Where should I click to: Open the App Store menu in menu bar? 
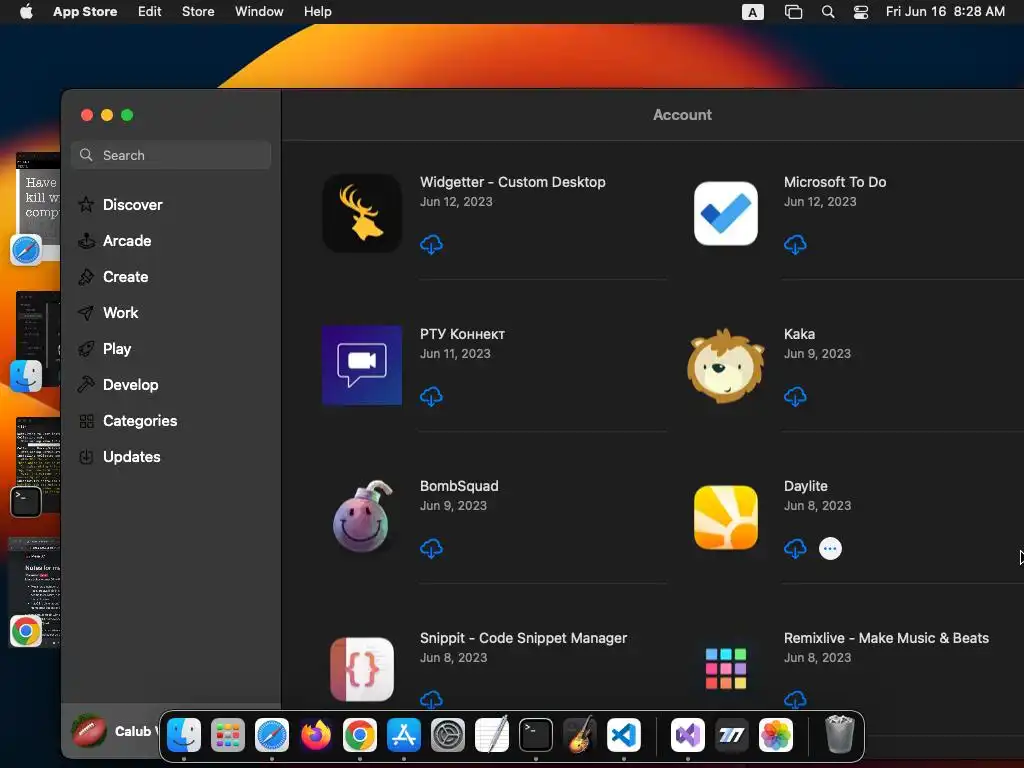pos(85,11)
